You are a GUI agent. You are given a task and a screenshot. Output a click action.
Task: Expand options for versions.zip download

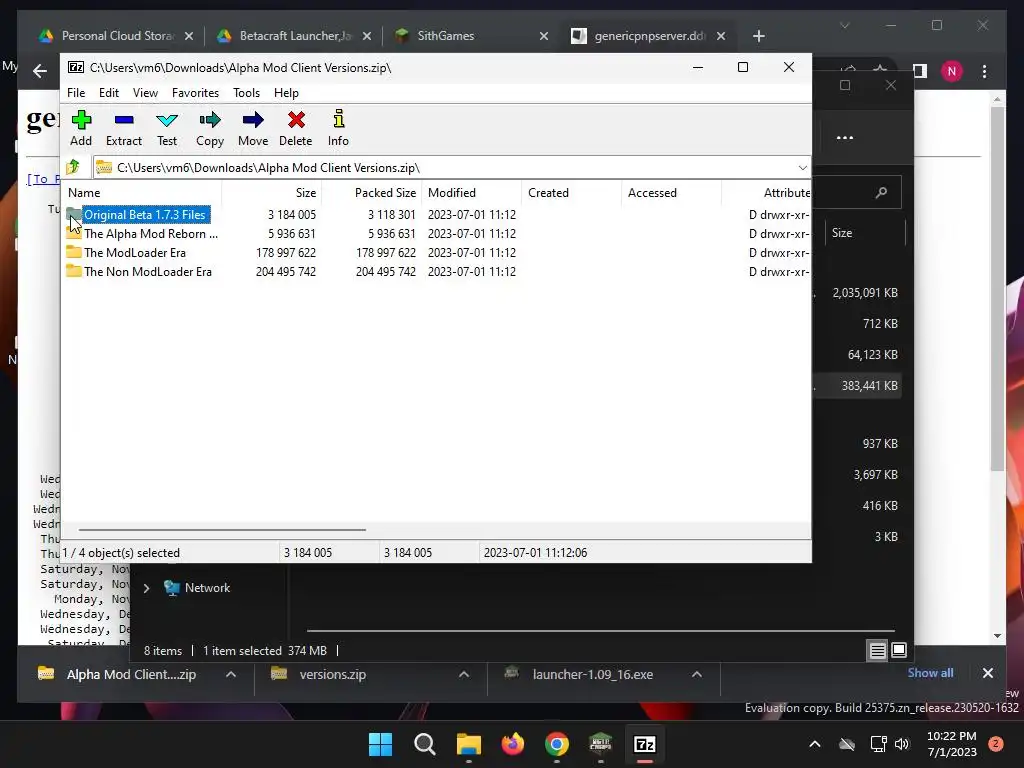pos(464,675)
